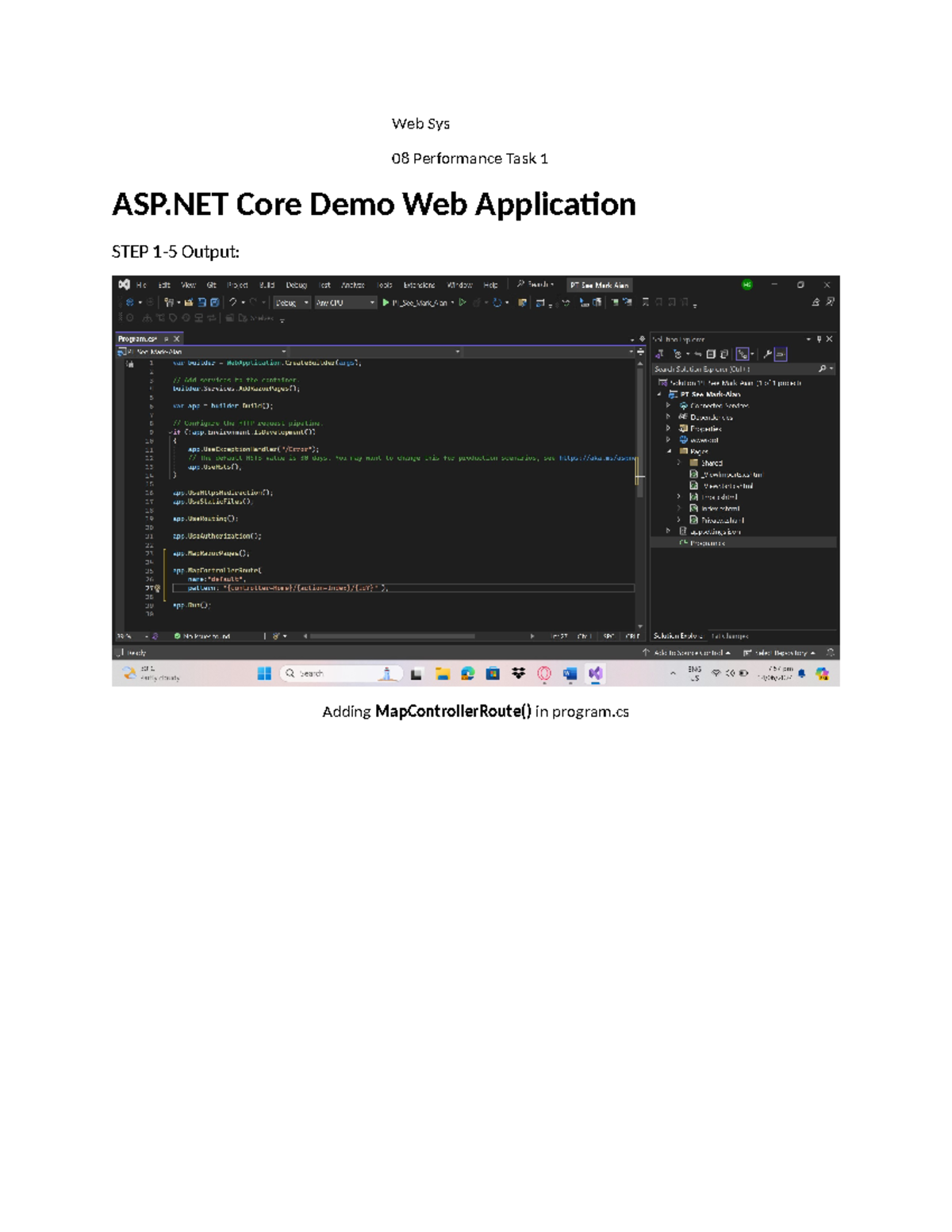
Task: Pin the Solution Explorer panel
Action: [818, 339]
